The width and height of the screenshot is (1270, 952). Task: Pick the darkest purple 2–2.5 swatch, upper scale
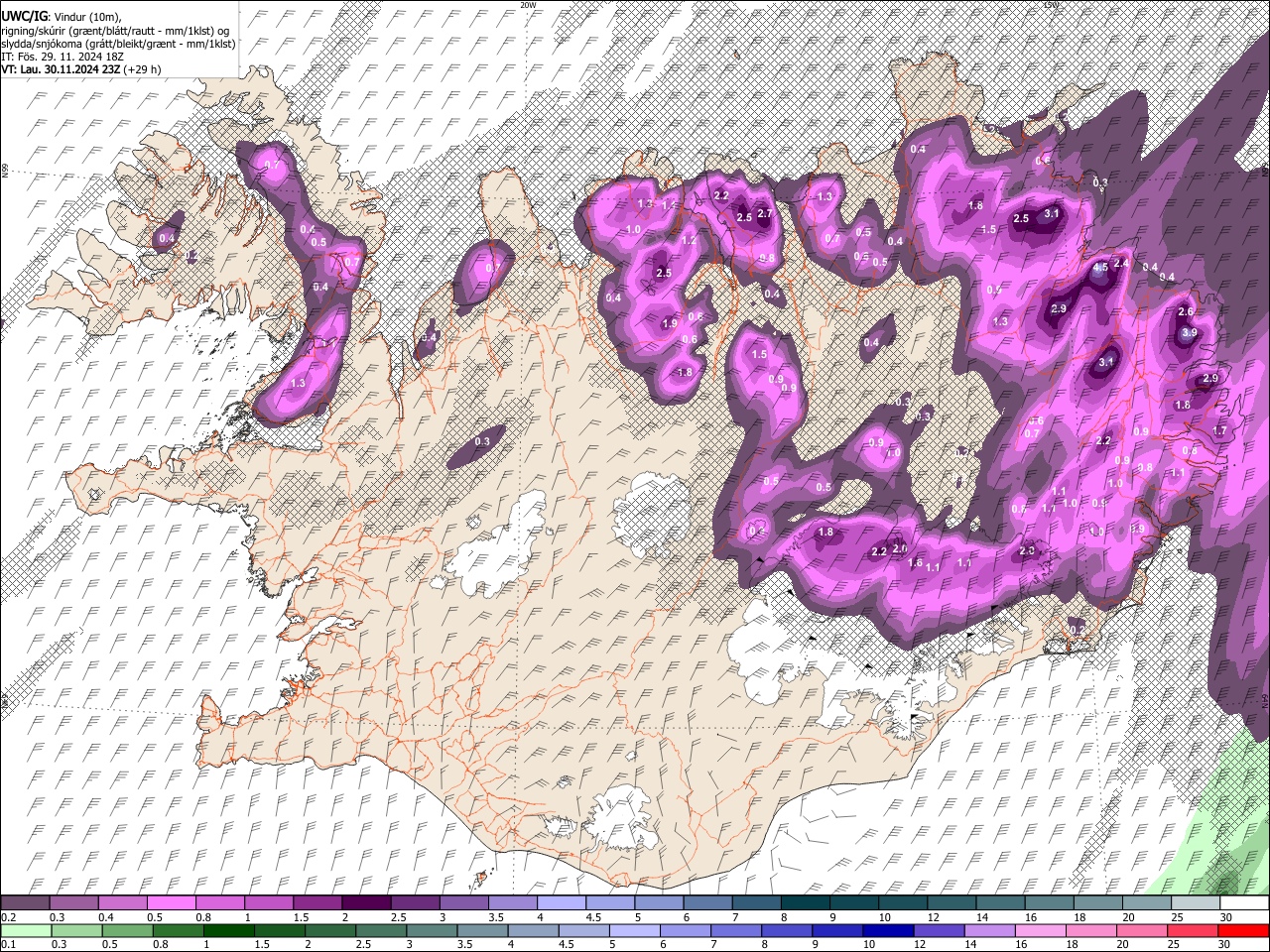click(x=365, y=903)
